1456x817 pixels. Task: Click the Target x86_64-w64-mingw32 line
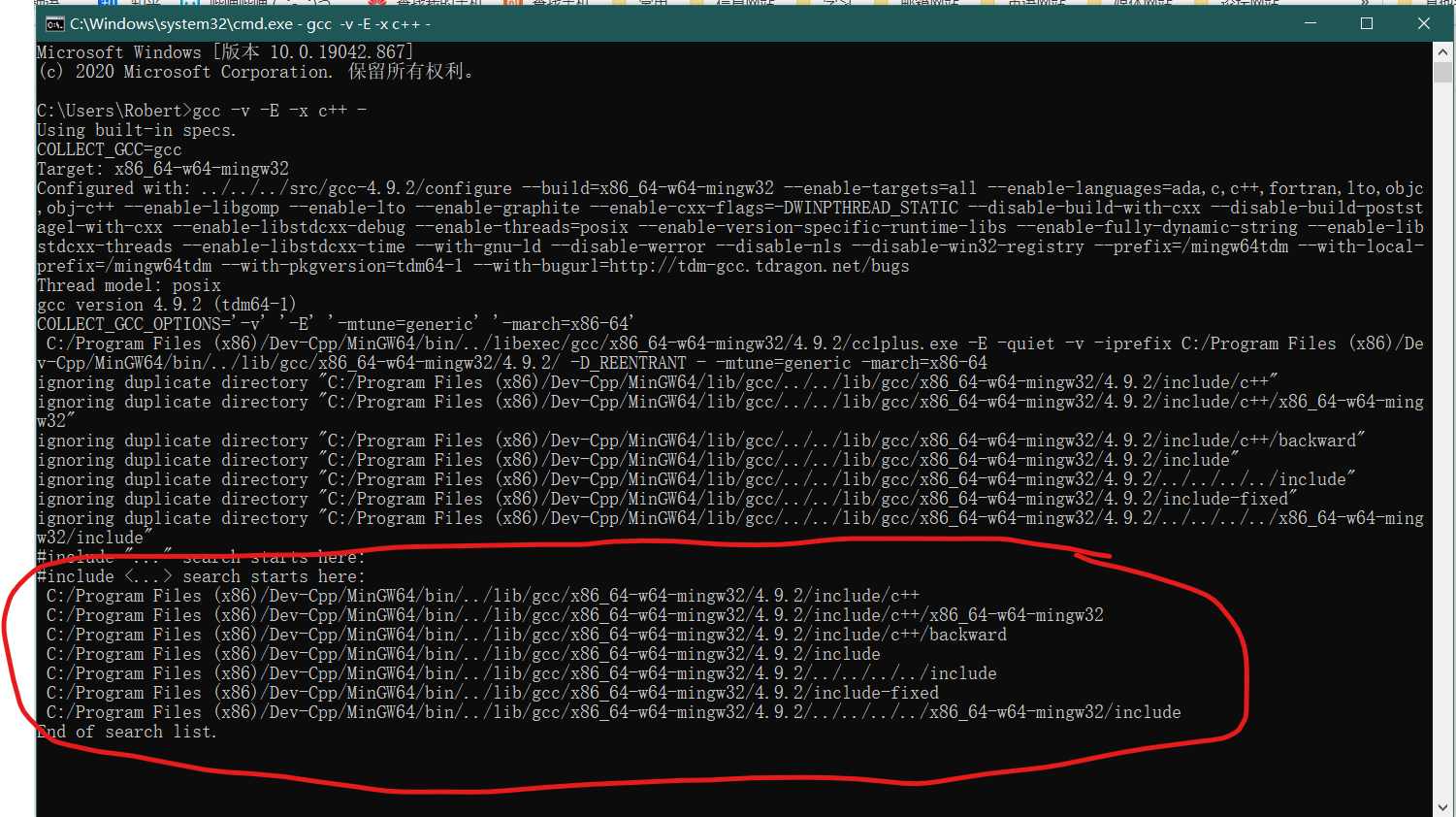(x=163, y=169)
